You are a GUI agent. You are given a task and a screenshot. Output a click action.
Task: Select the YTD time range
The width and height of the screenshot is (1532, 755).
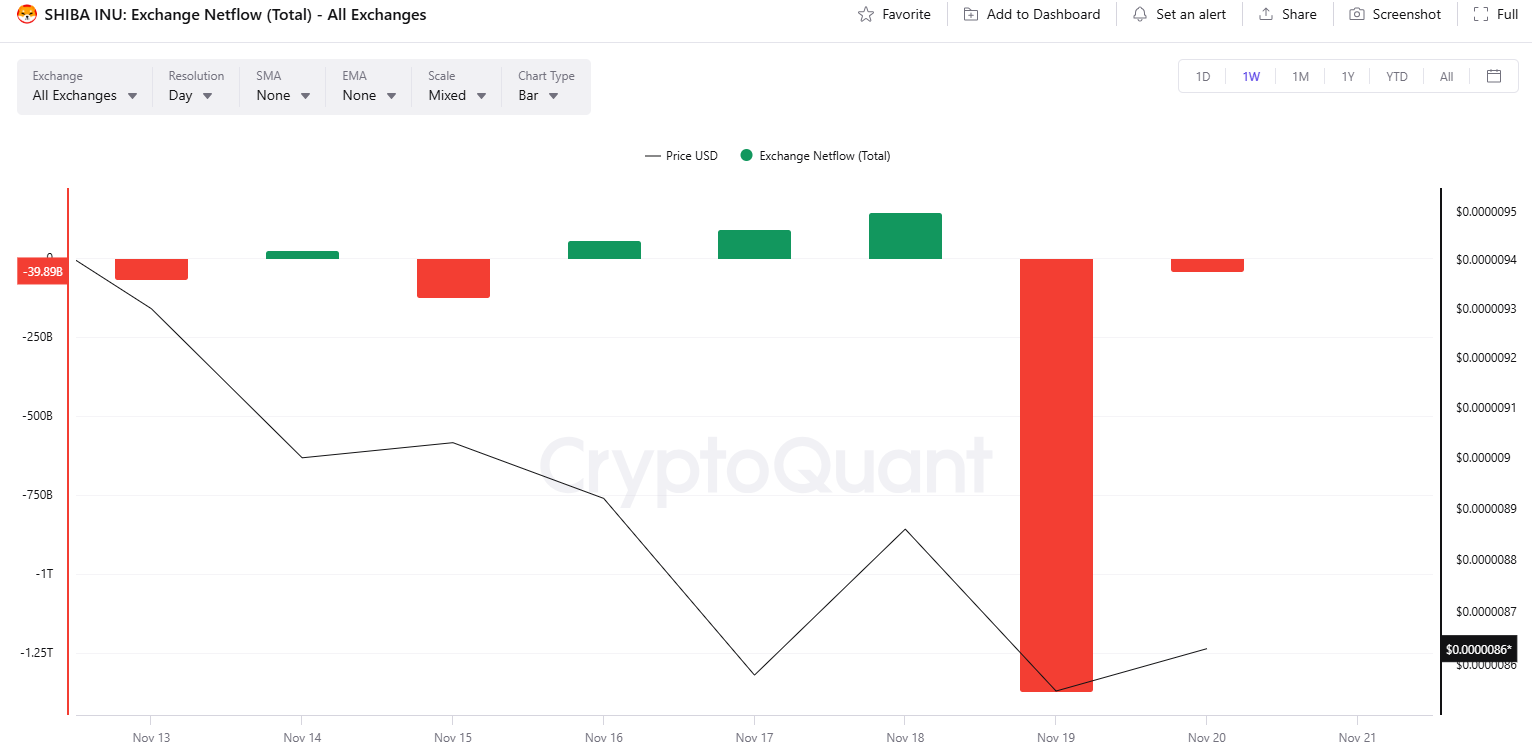pyautogui.click(x=1397, y=77)
